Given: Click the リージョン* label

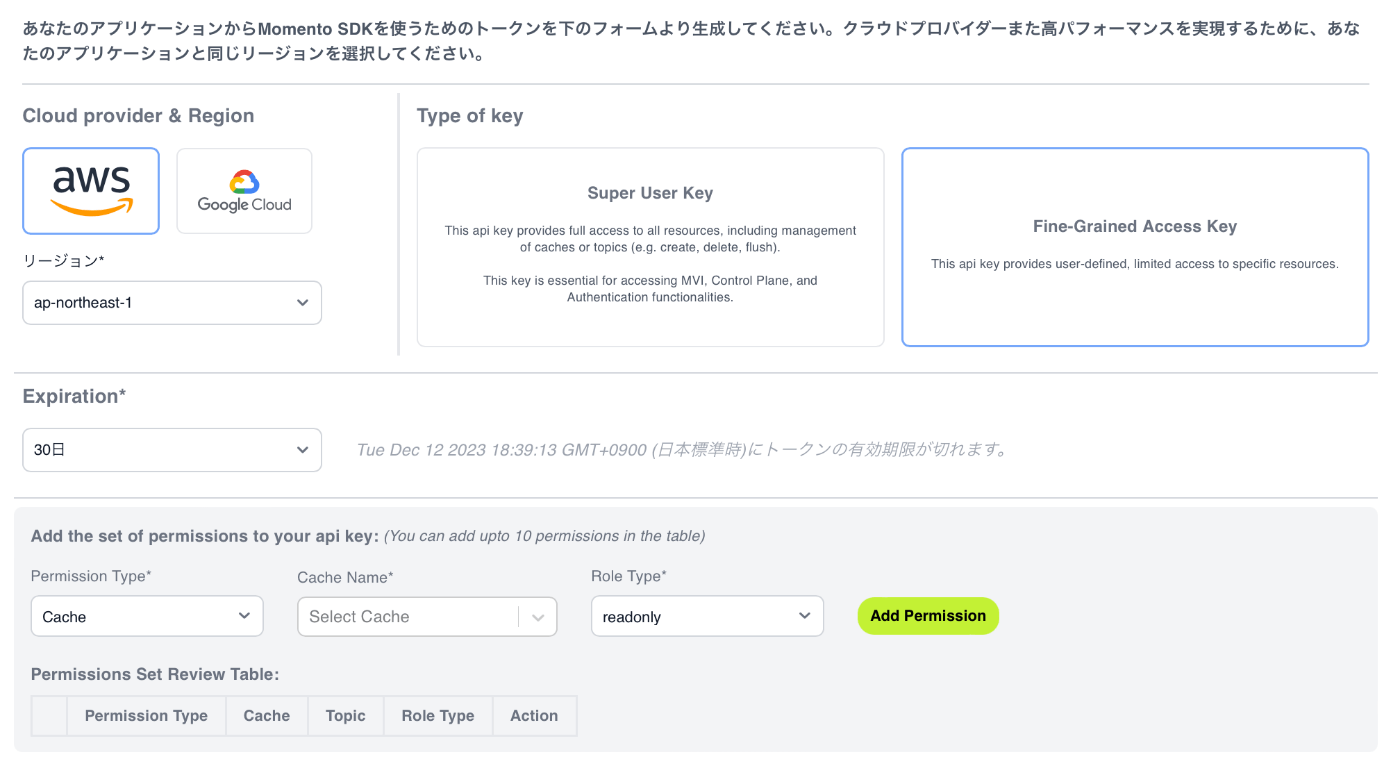Looking at the screenshot, I should [x=63, y=261].
